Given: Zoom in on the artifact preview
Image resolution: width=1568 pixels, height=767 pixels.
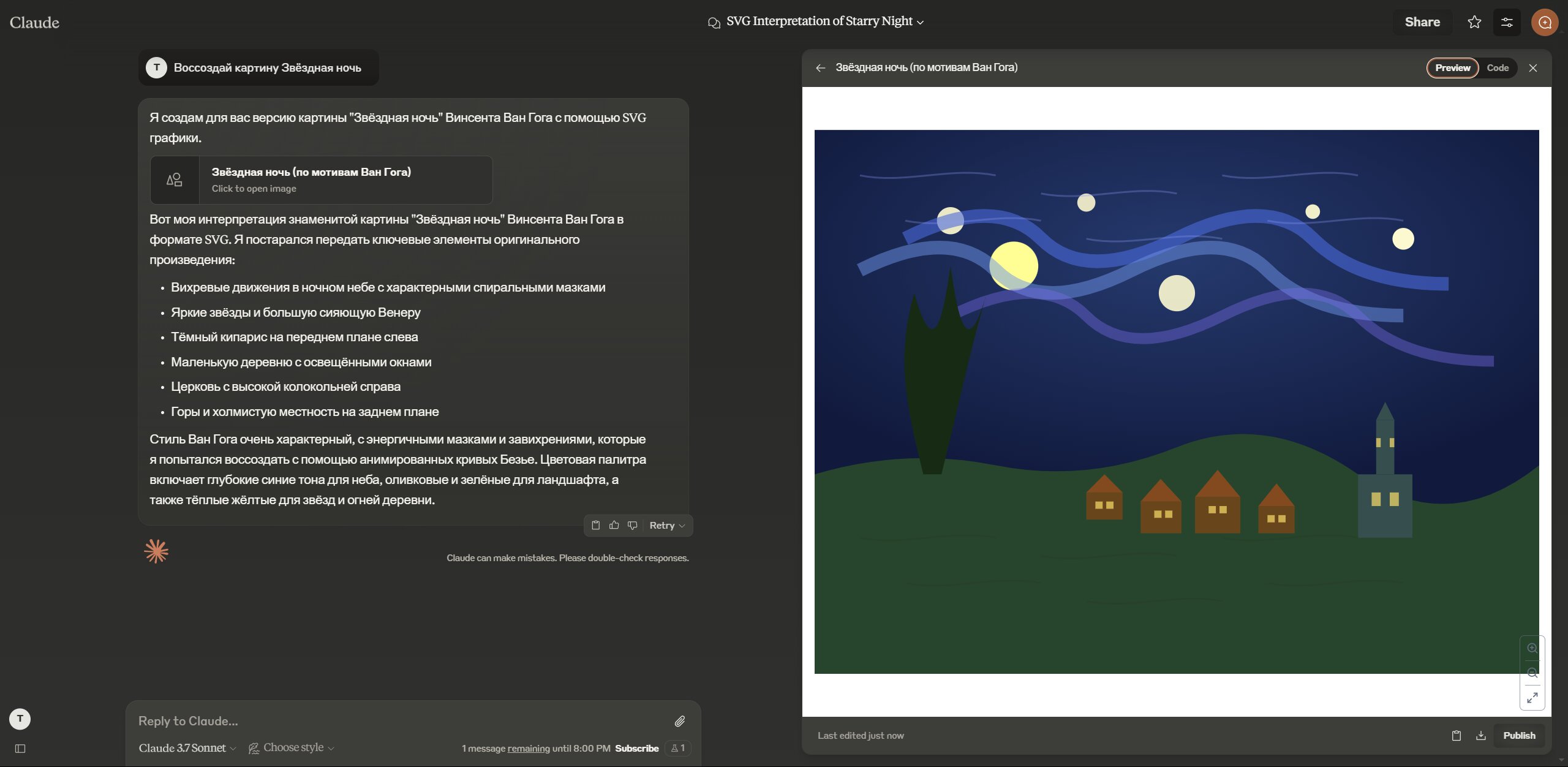Looking at the screenshot, I should tap(1532, 648).
